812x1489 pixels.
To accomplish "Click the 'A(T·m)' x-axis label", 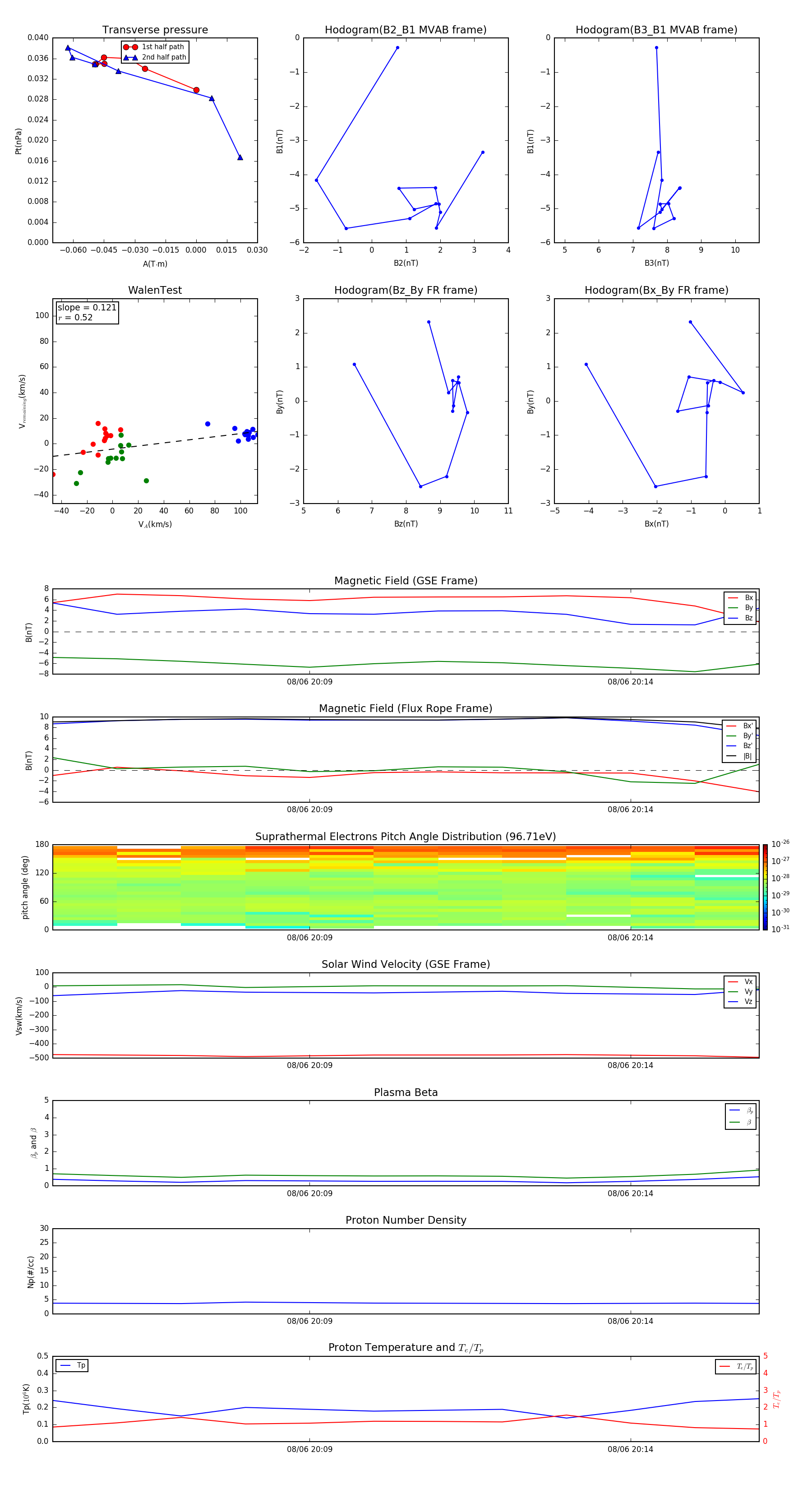I will 155,264.
